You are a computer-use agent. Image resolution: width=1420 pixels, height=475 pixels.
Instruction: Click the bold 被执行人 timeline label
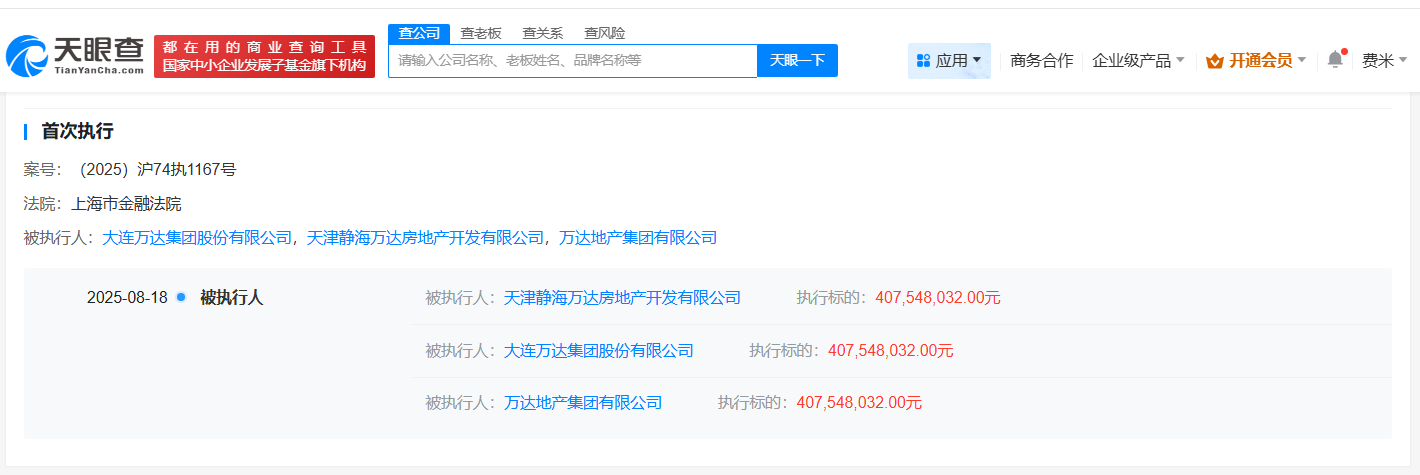pos(231,298)
